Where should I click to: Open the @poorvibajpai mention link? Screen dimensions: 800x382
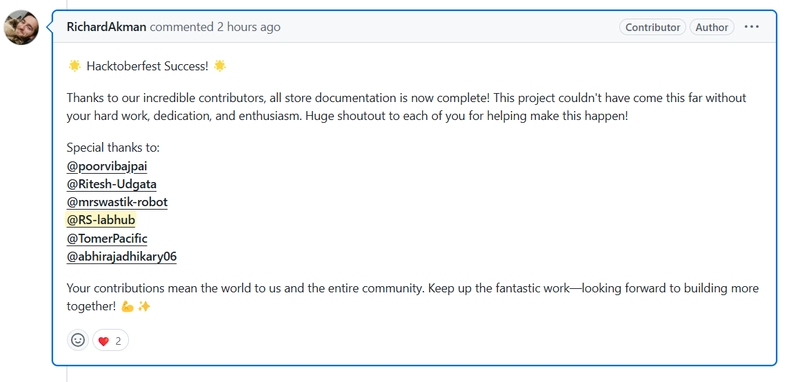click(107, 166)
